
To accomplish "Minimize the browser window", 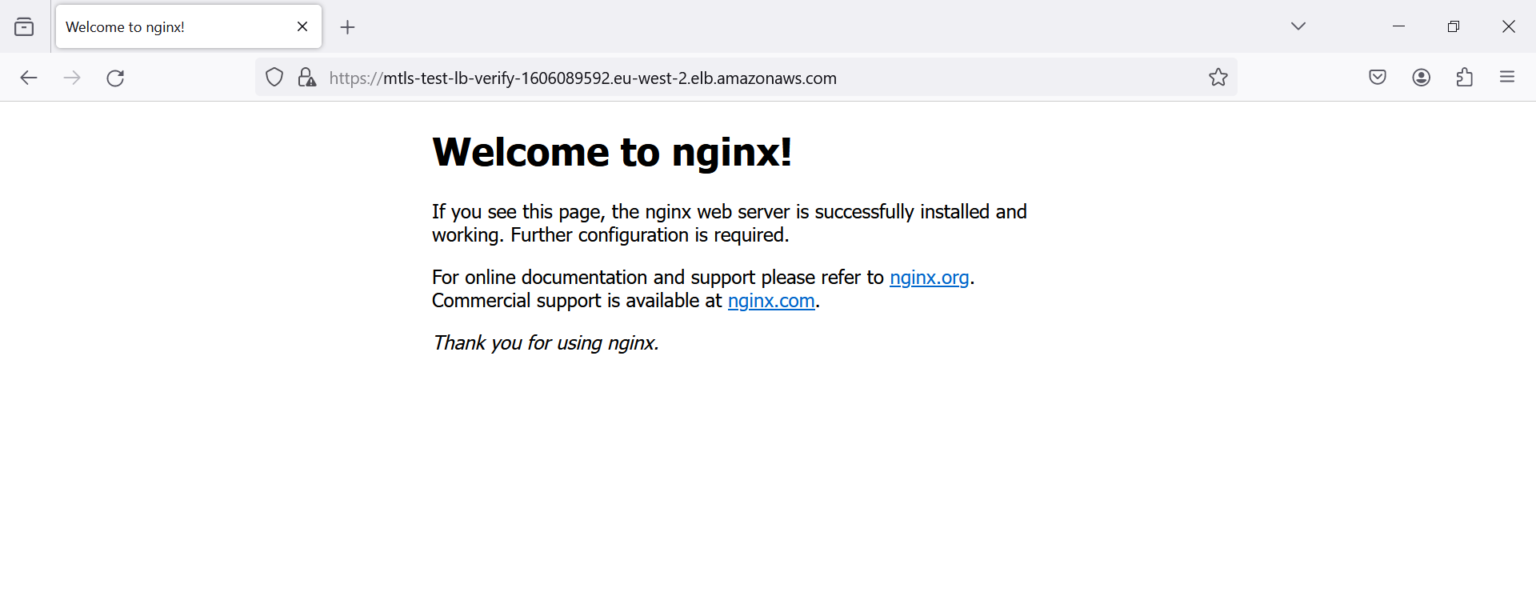I will tap(1399, 26).
